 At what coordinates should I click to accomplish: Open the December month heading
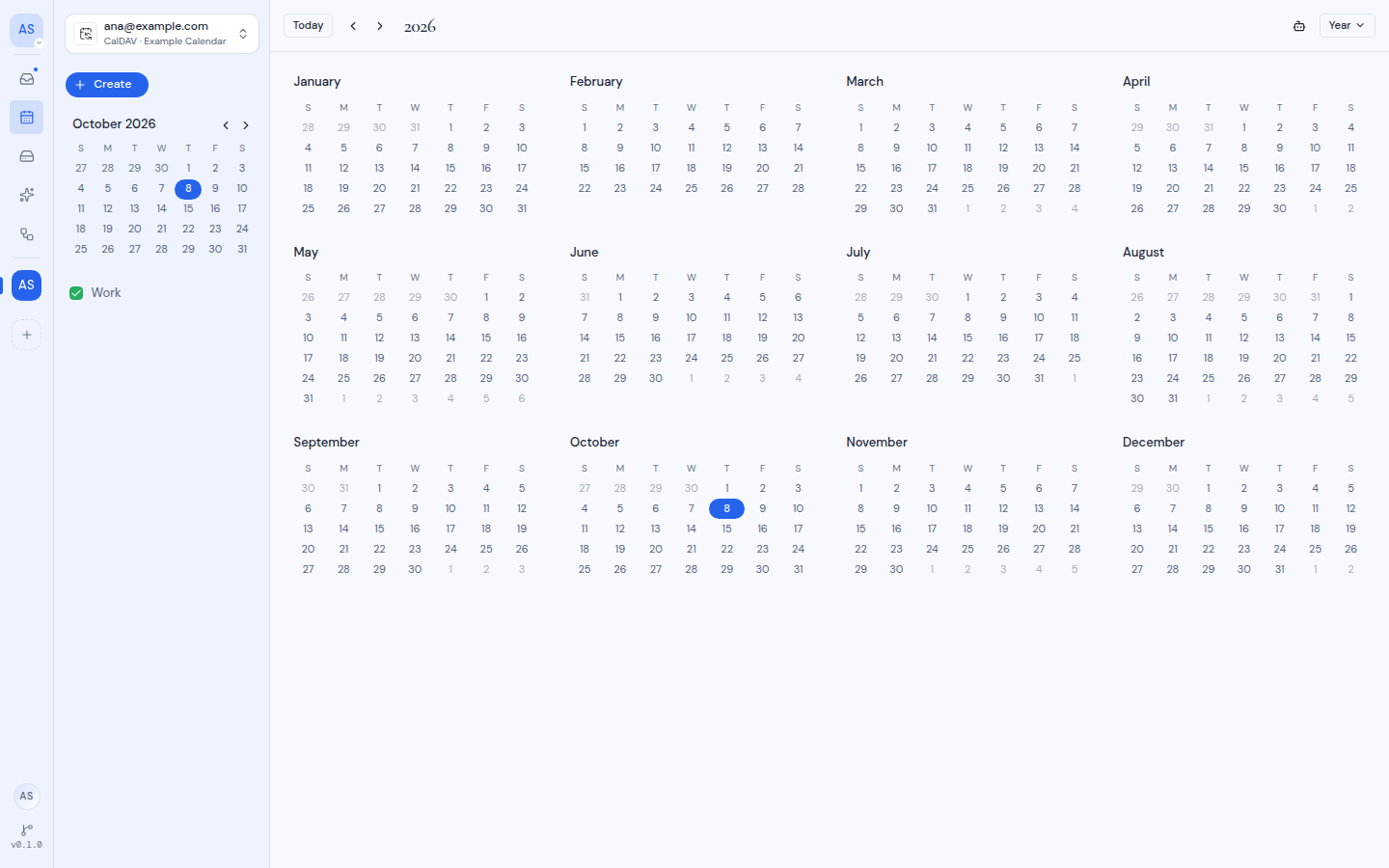1154,443
